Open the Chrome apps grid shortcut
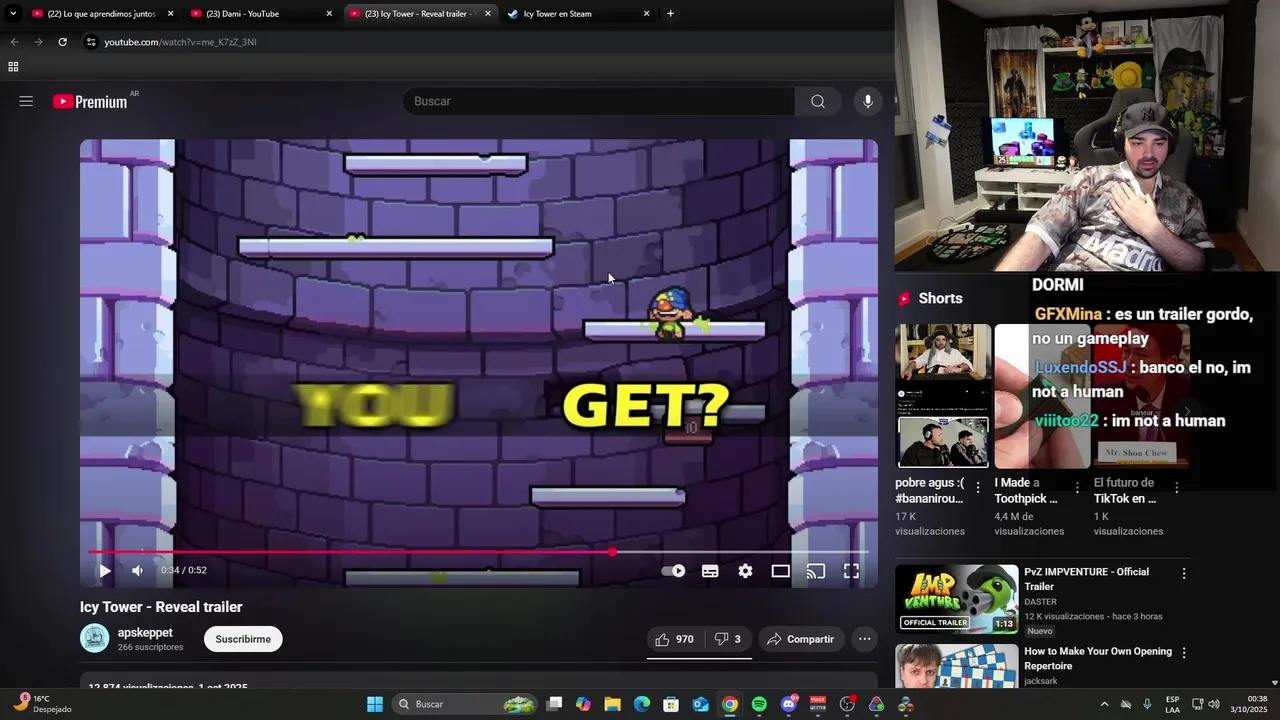The width and height of the screenshot is (1280, 720). click(x=13, y=67)
